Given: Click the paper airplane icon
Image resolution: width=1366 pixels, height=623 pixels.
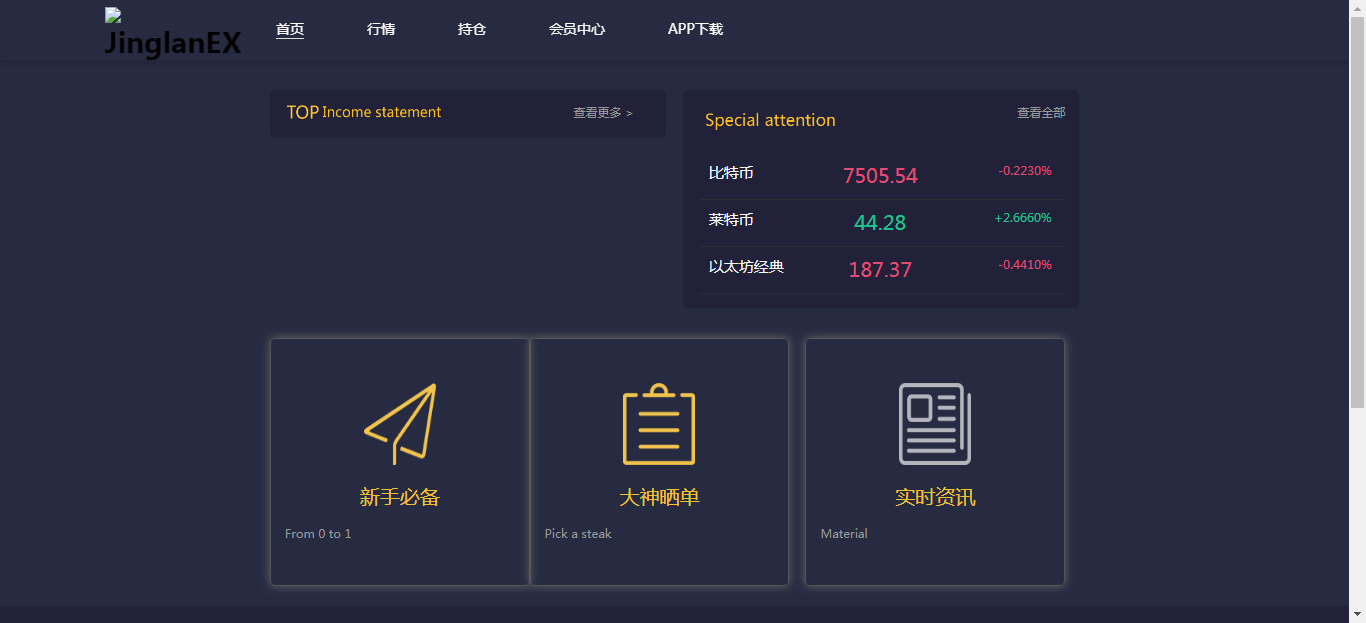Looking at the screenshot, I should [x=400, y=423].
